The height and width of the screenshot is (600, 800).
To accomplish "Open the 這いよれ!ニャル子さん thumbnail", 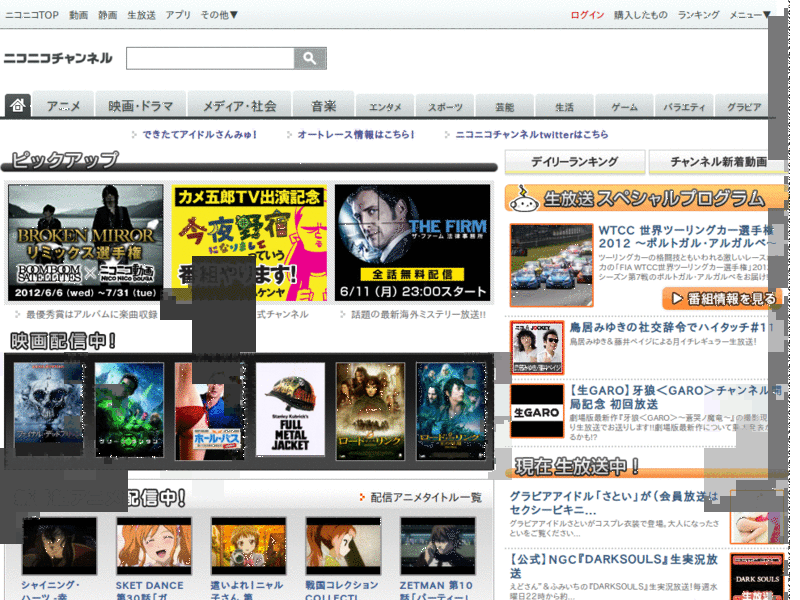I will 248,546.
